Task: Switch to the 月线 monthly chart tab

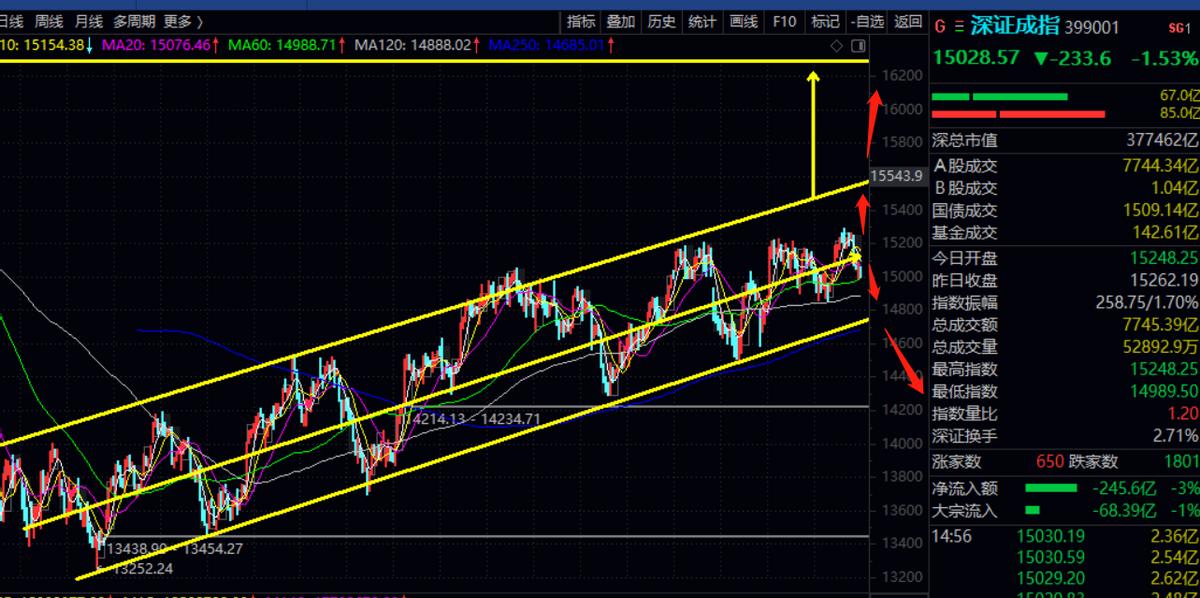Action: (x=88, y=21)
